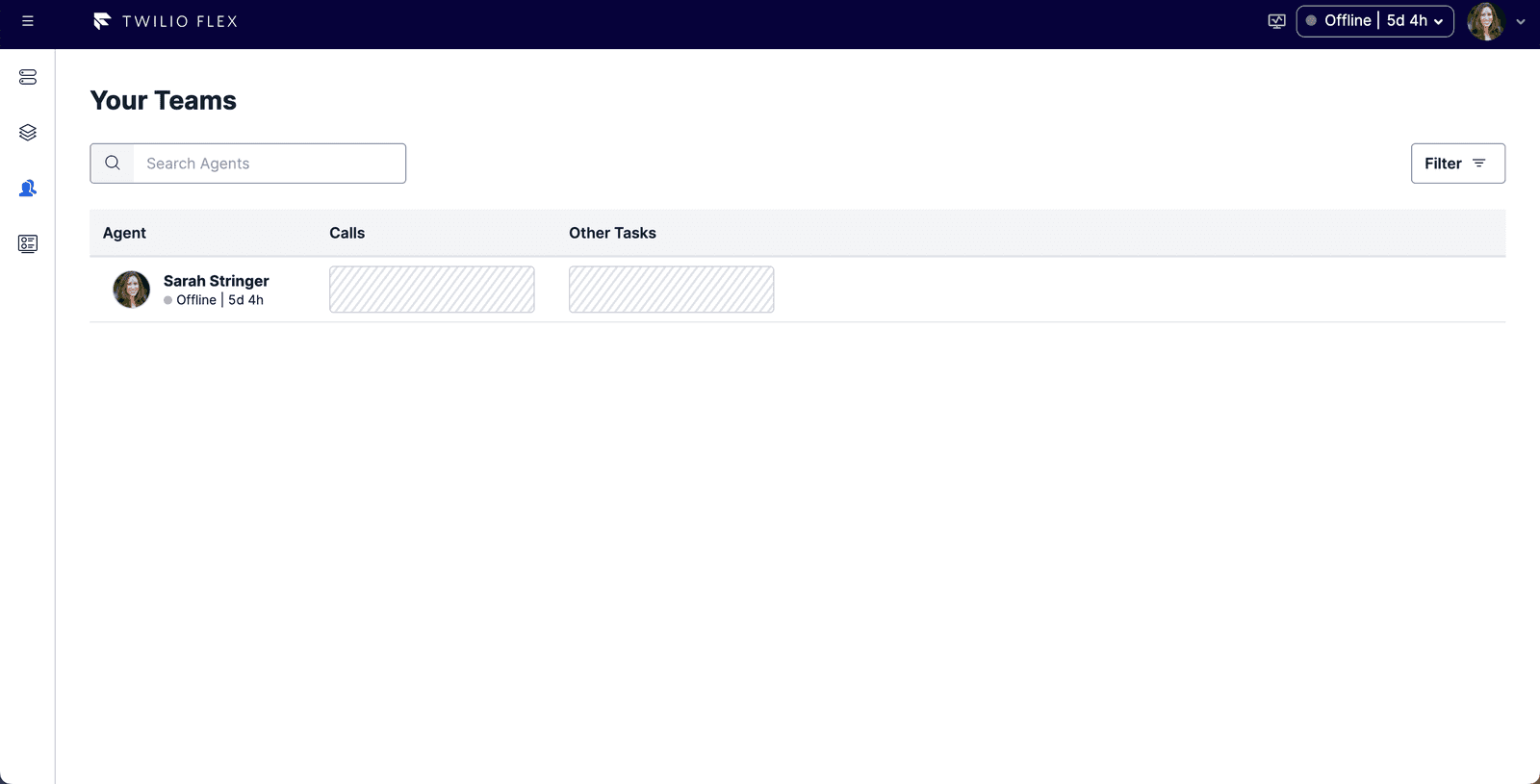The height and width of the screenshot is (784, 1540).
Task: Select Sarah Stringer's avatar in the table
Action: pyautogui.click(x=132, y=290)
